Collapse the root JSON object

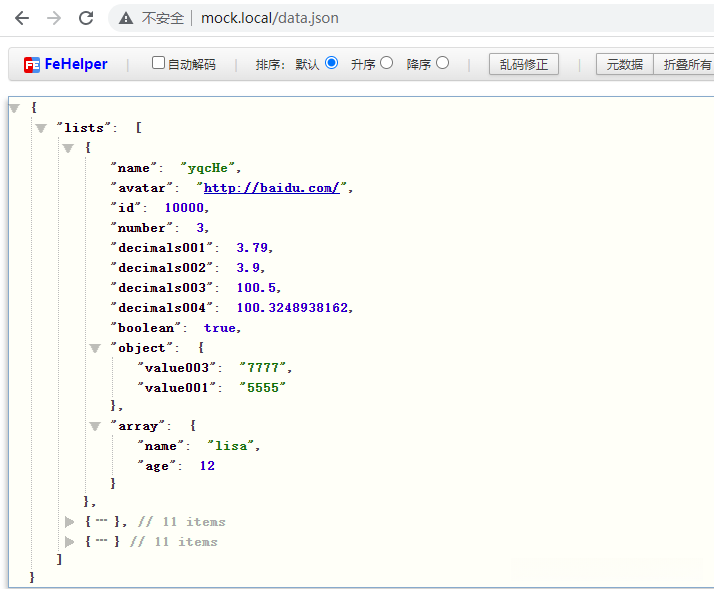click(15, 108)
